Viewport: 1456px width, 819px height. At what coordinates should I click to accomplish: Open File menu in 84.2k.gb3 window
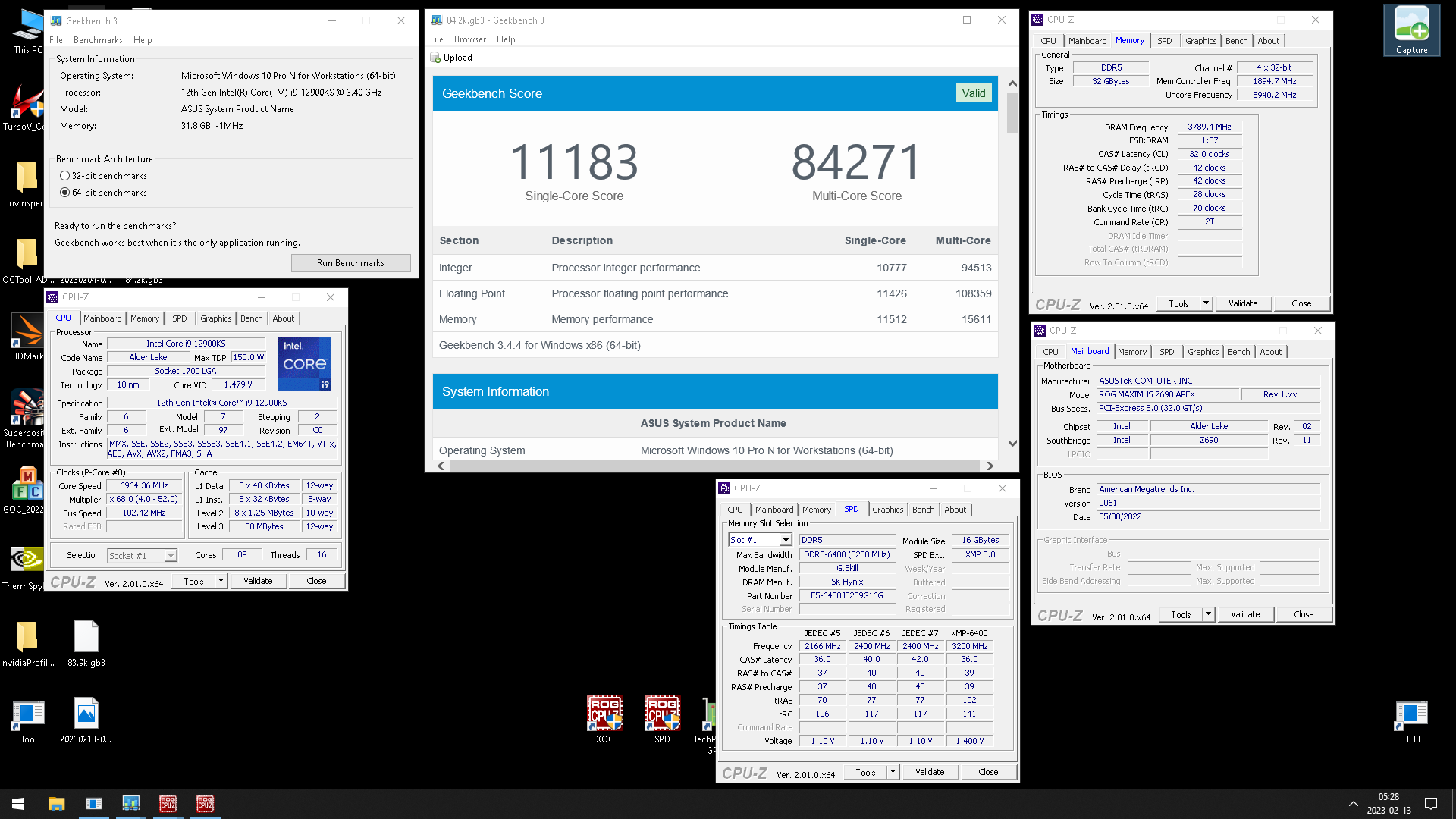tap(437, 39)
